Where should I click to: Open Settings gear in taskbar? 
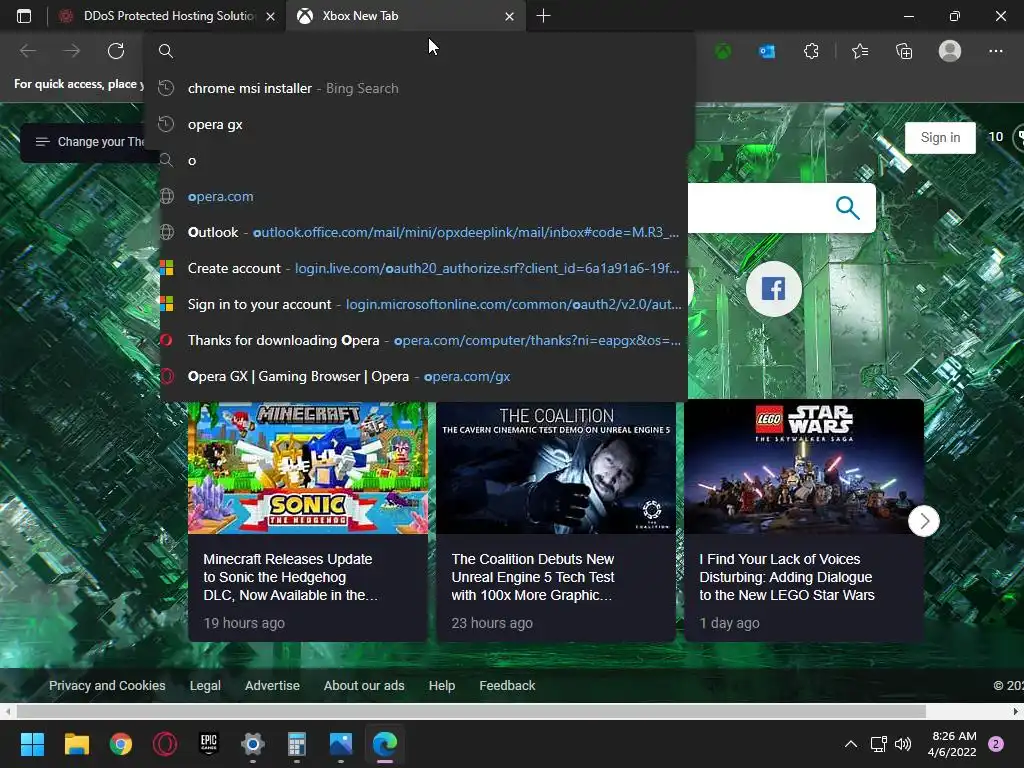[x=253, y=744]
